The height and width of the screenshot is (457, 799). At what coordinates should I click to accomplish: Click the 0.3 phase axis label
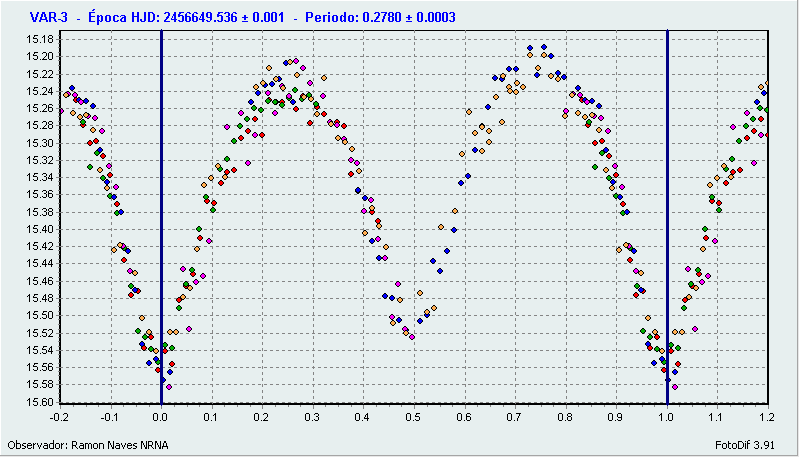(x=312, y=417)
